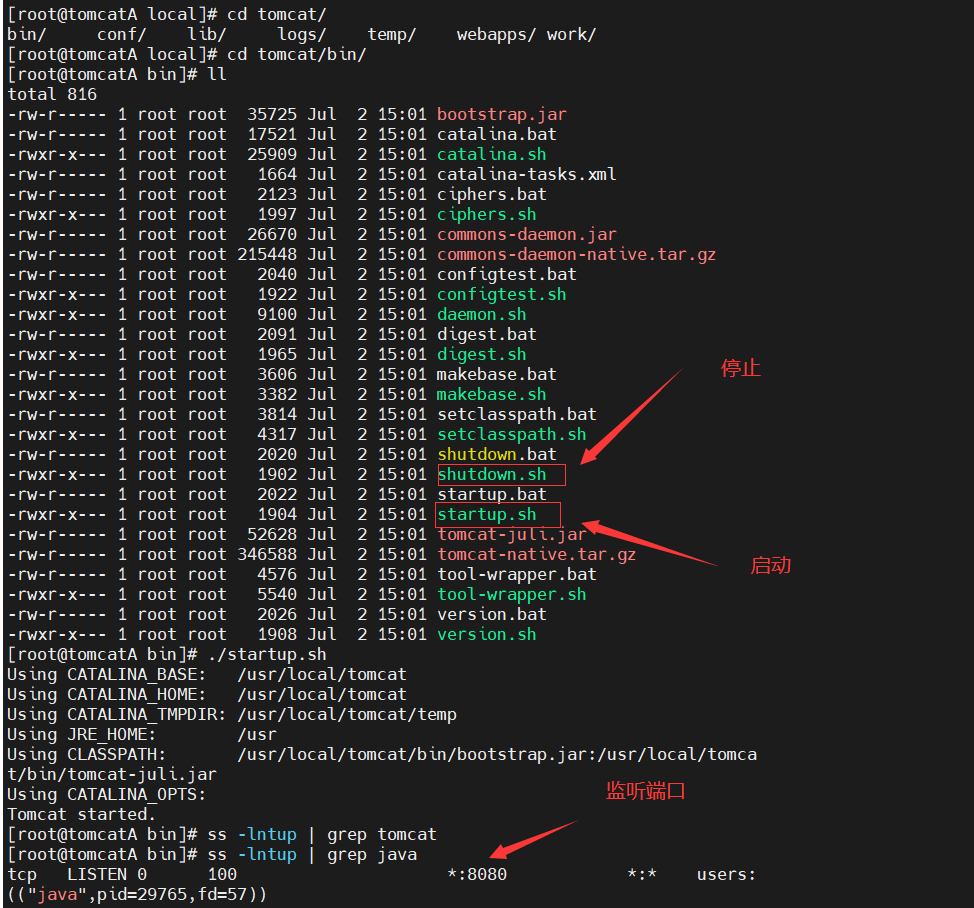
Task: Click the shutdown.sh script name
Action: point(492,474)
